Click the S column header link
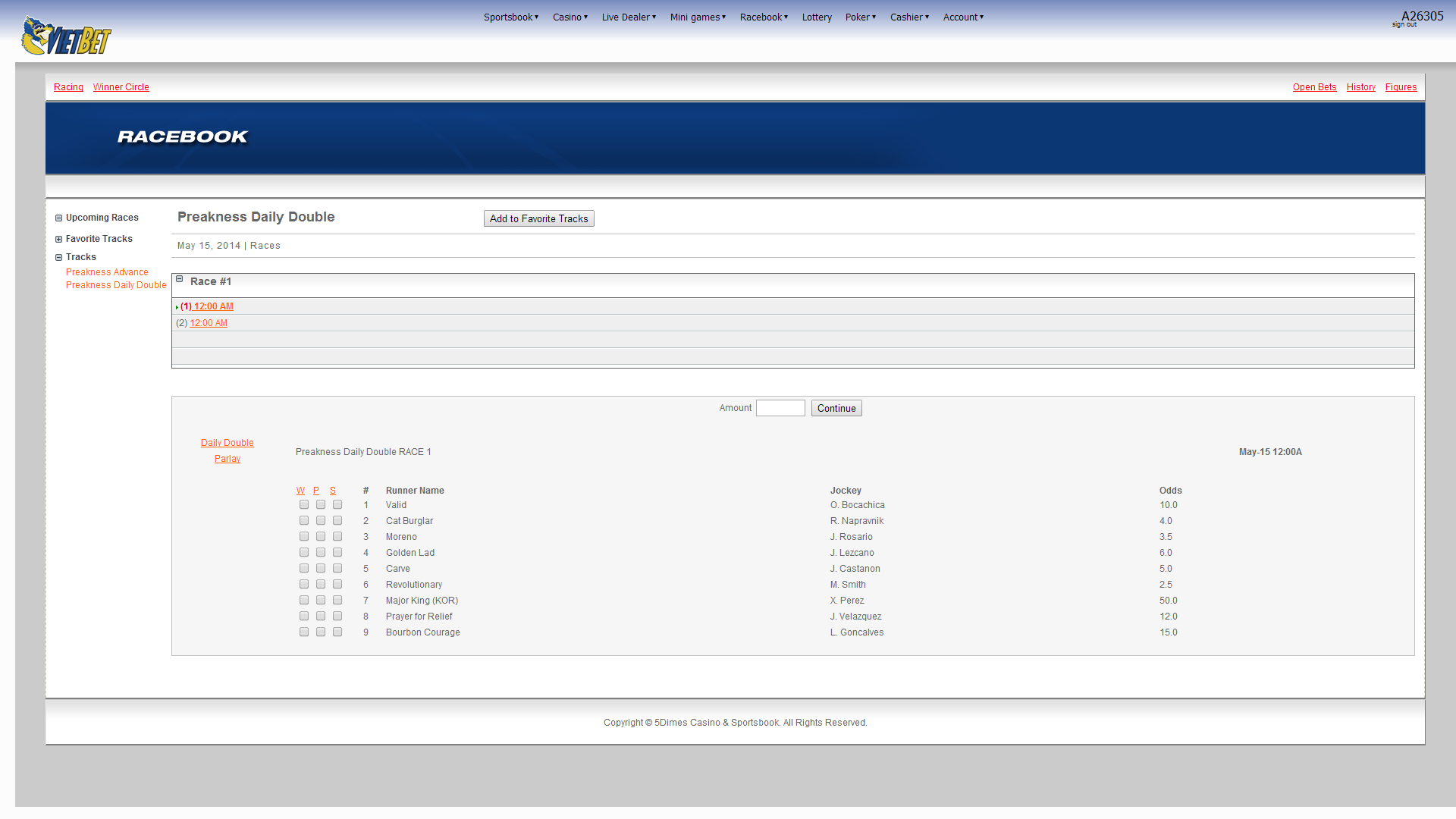This screenshot has width=1456, height=819. [333, 491]
